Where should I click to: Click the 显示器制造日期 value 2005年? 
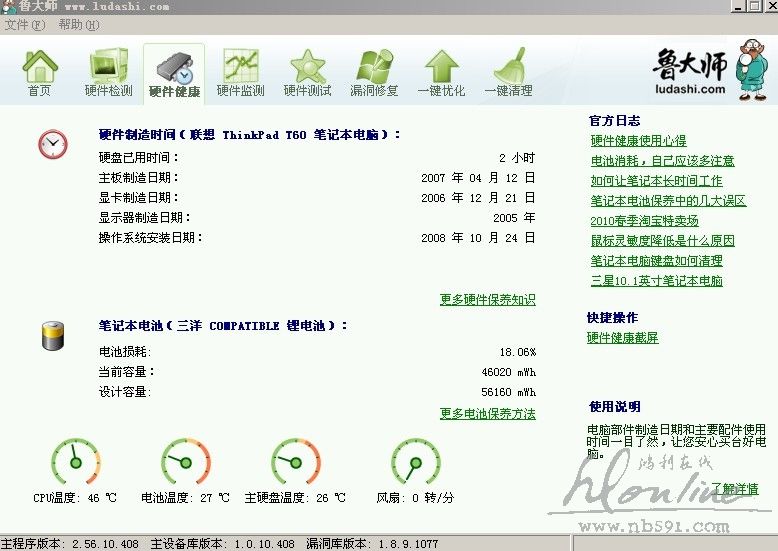coord(514,217)
